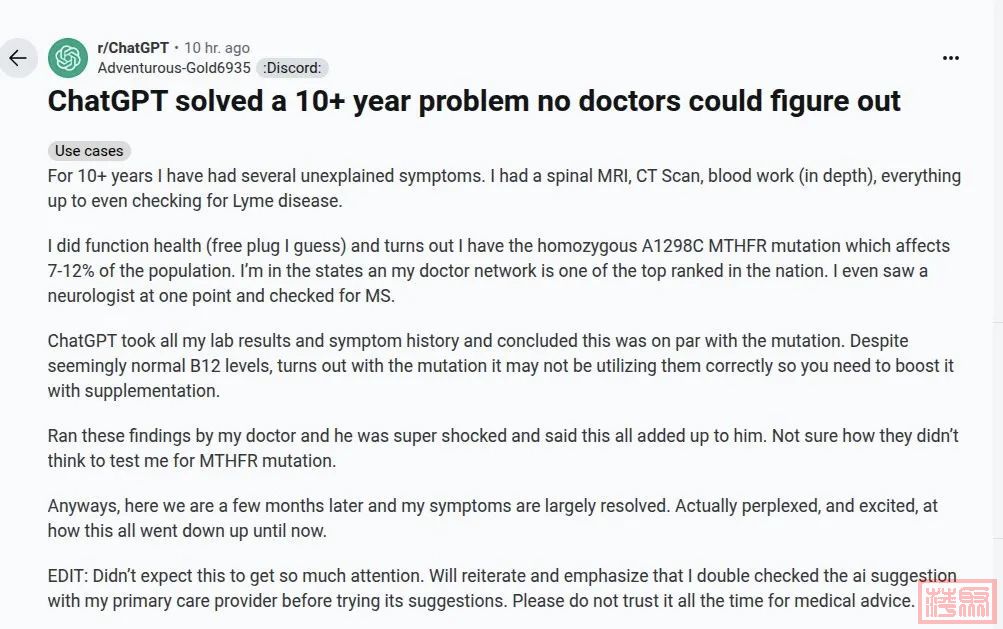The width and height of the screenshot is (1003, 629).
Task: Click the :Discord: user flair
Action: (x=292, y=68)
